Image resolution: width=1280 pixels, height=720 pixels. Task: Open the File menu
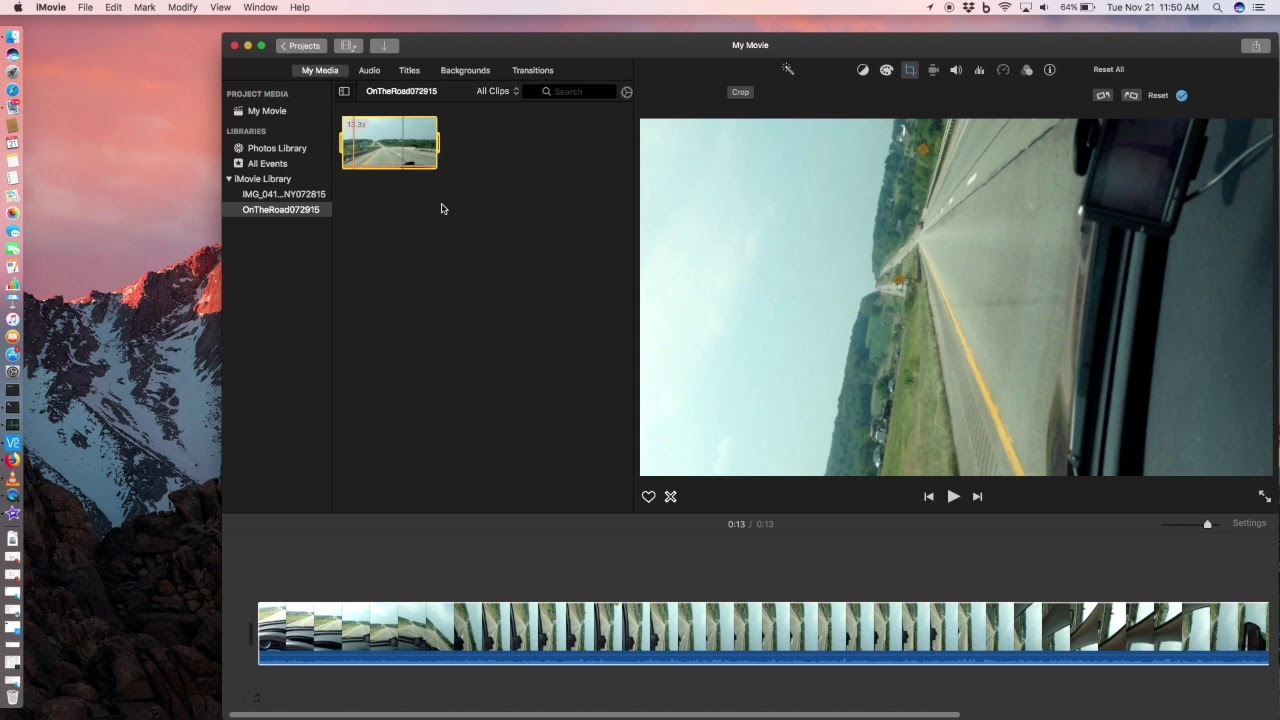click(86, 7)
